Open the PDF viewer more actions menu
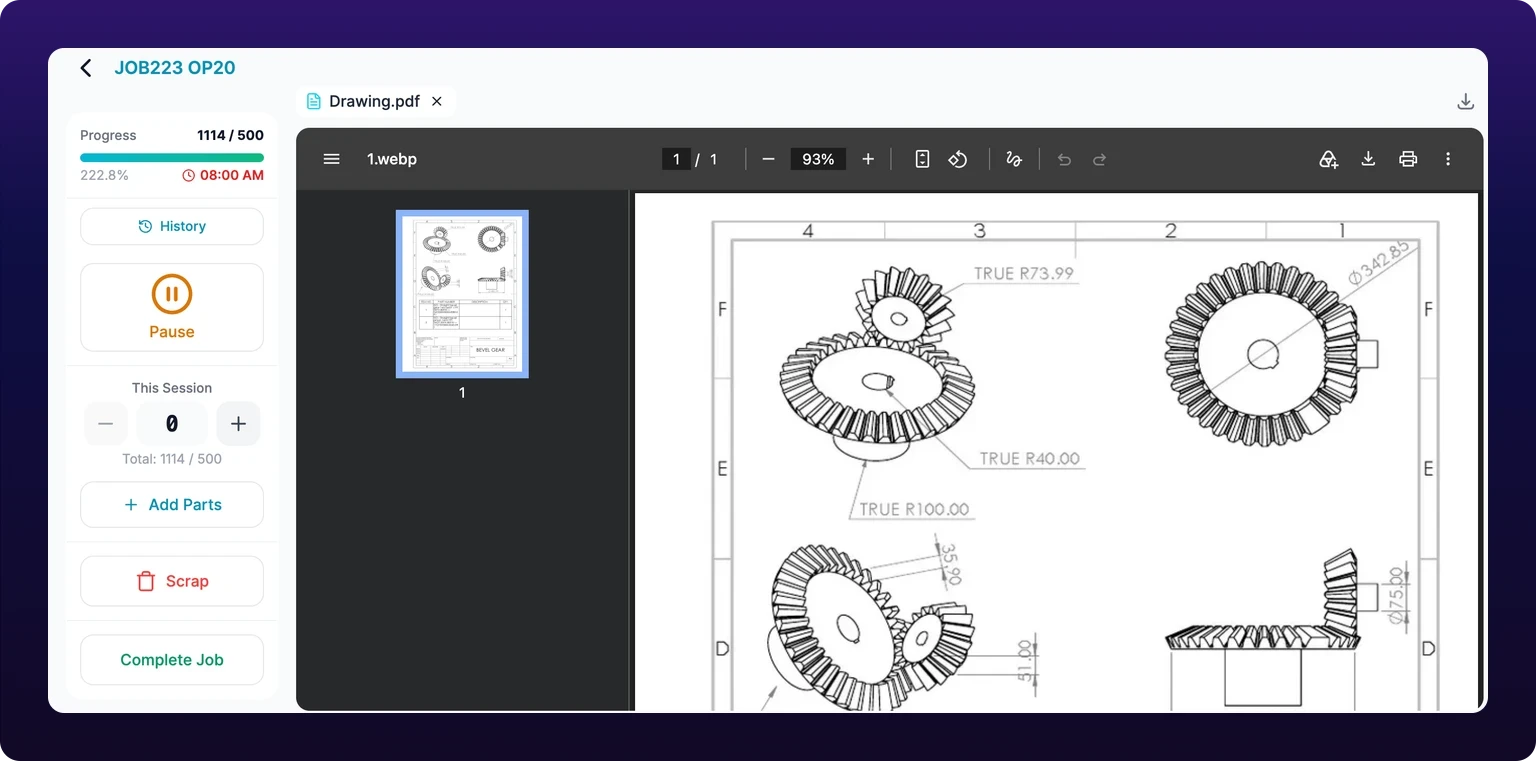The height and width of the screenshot is (761, 1536). [1448, 159]
